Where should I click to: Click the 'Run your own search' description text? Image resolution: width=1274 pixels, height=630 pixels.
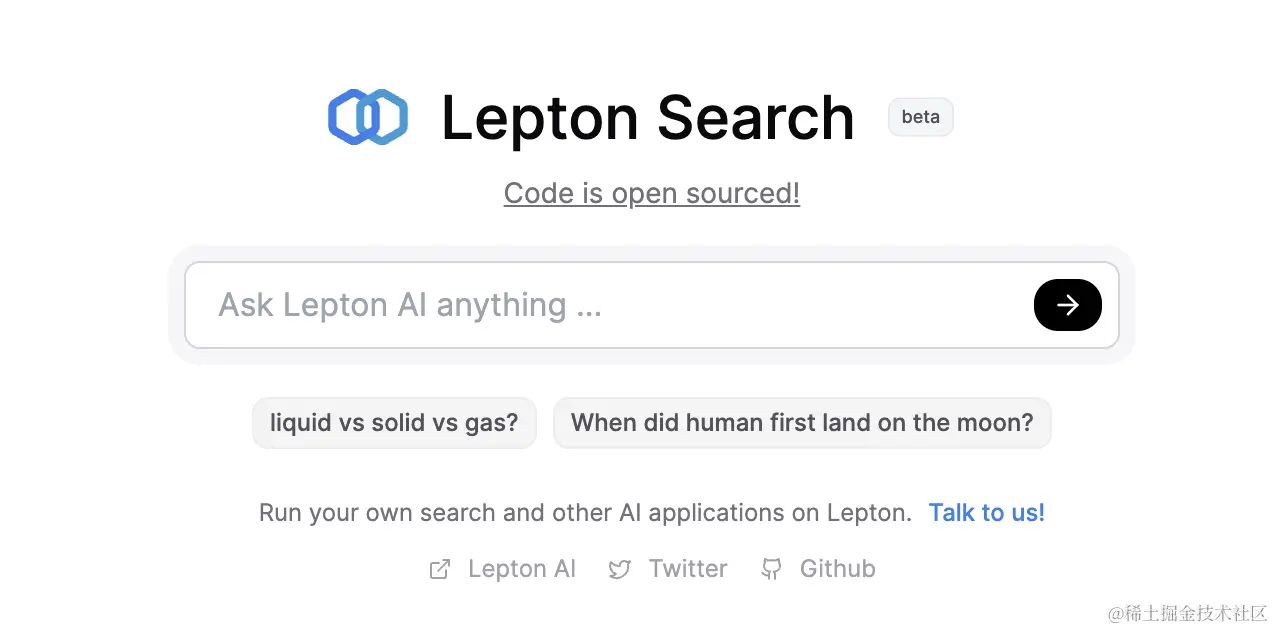[585, 512]
